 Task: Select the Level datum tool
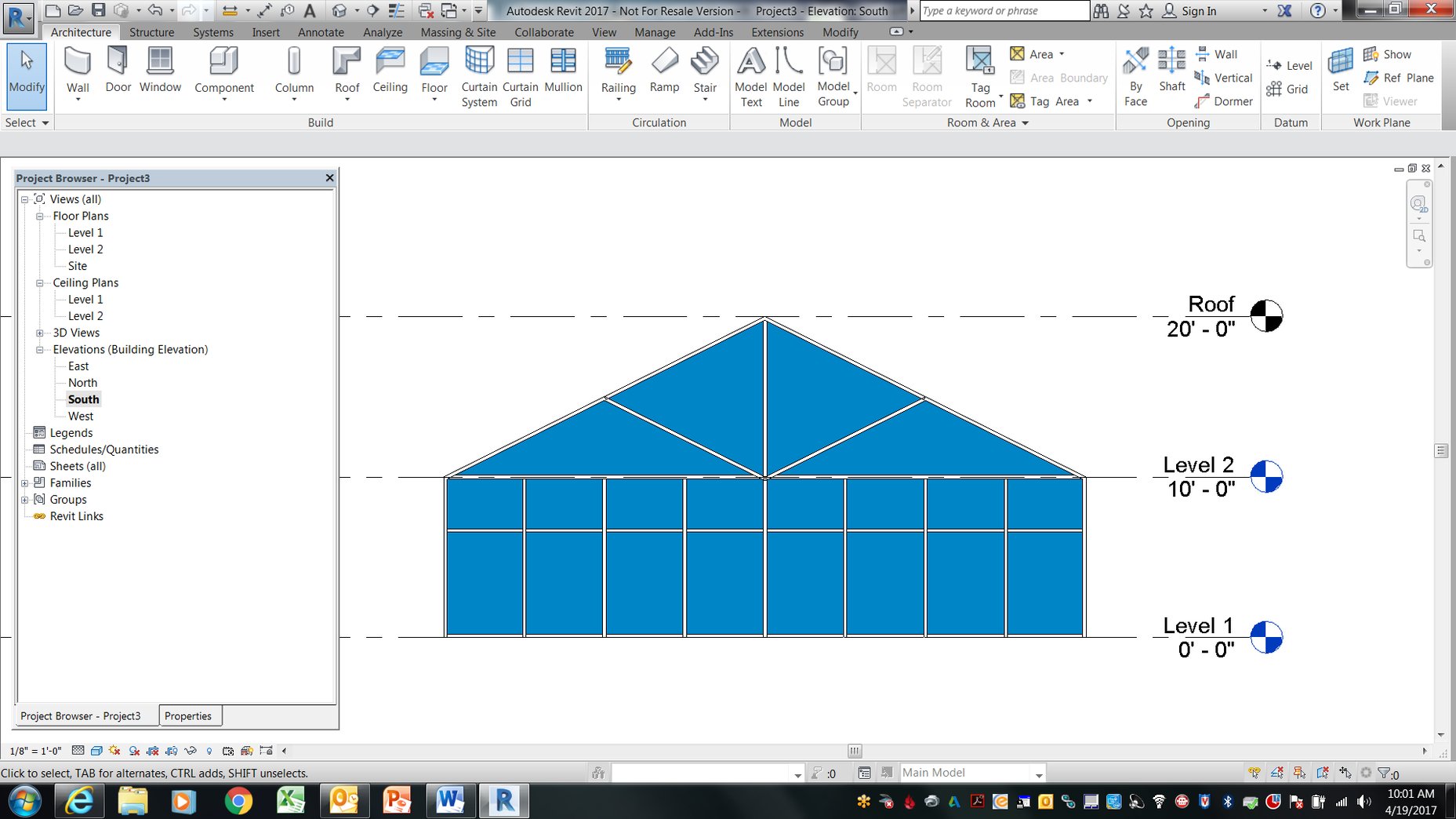point(1288,65)
